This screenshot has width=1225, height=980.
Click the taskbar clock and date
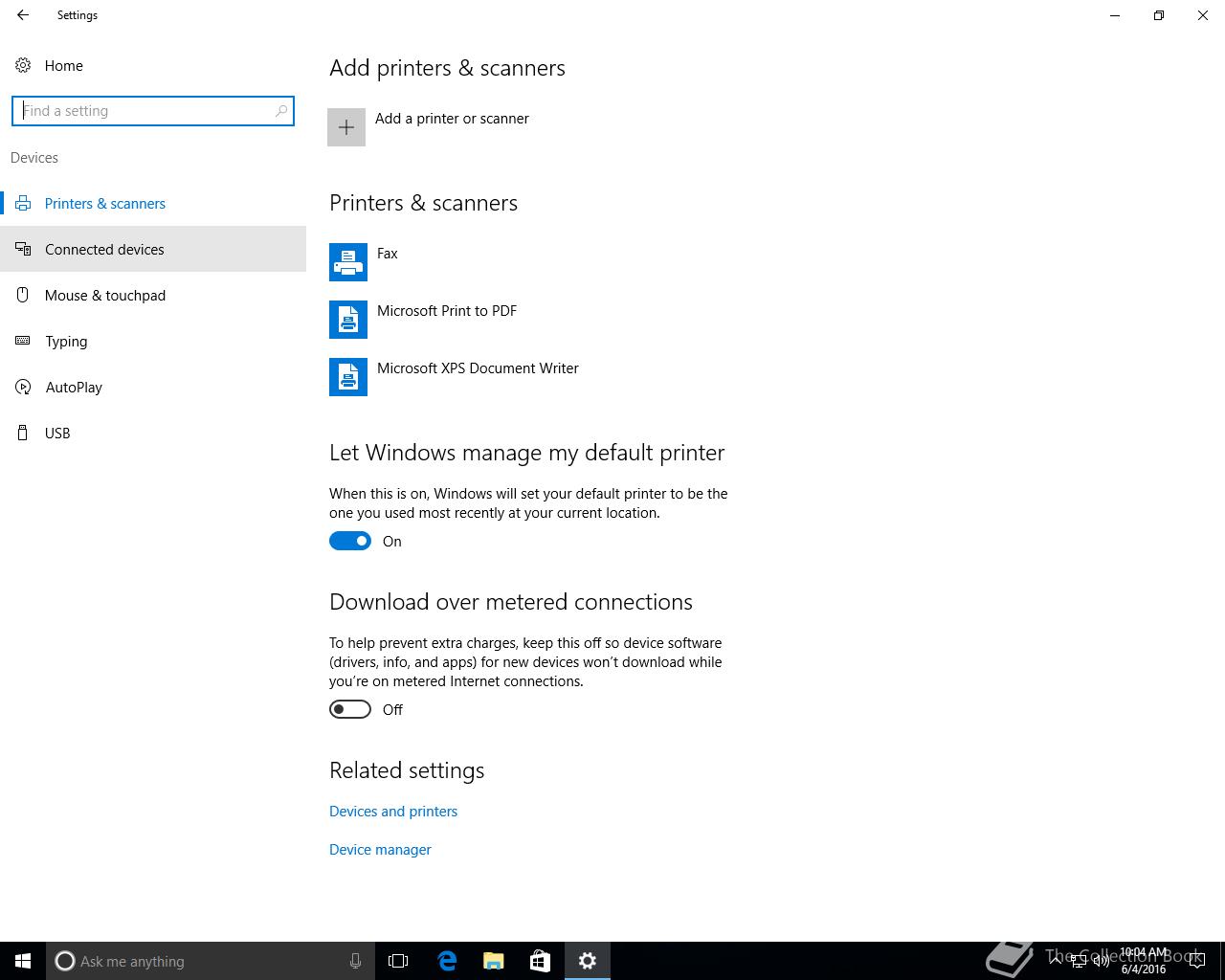click(x=1144, y=961)
